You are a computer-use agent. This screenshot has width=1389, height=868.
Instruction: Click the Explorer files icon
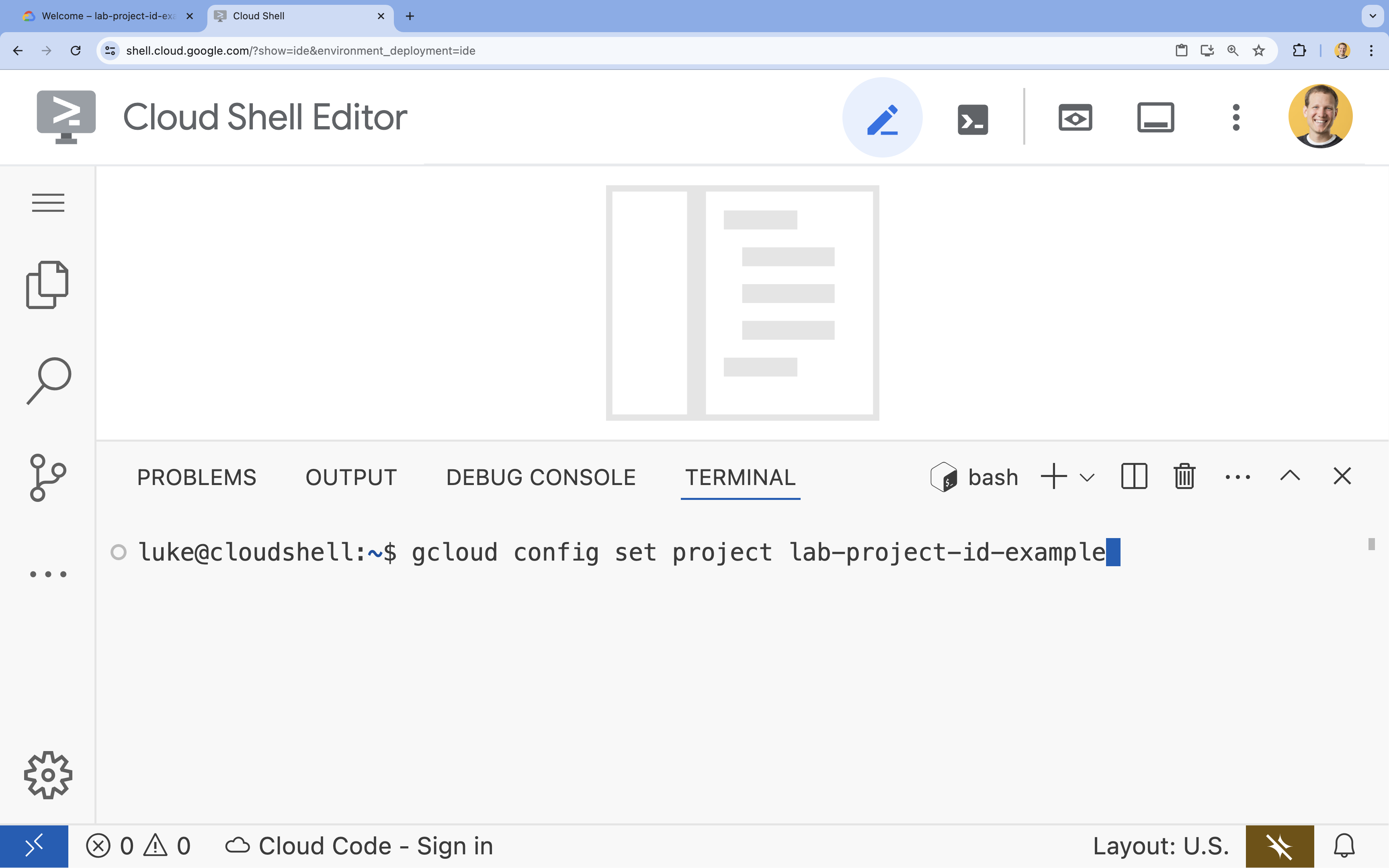tap(47, 285)
